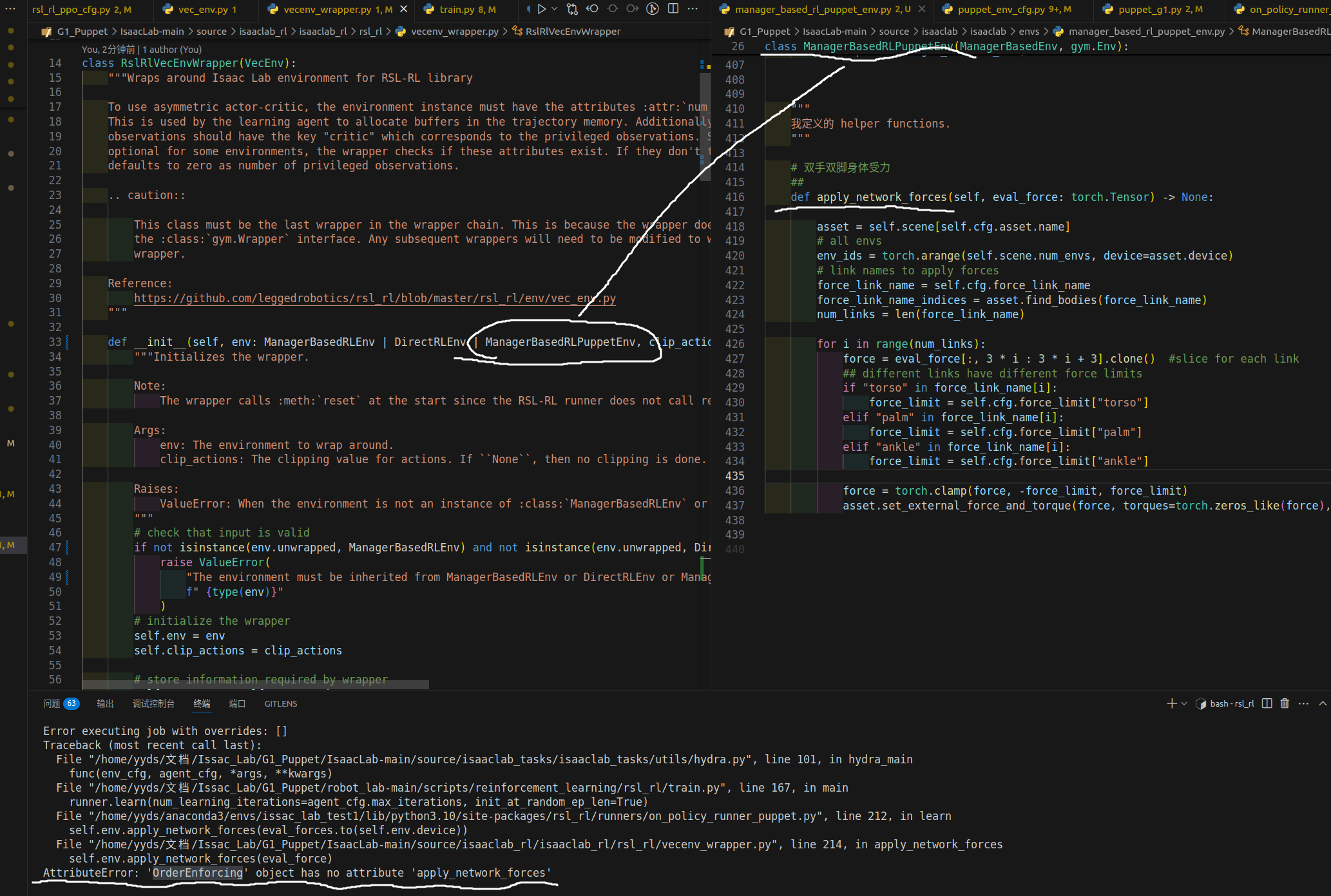
Task: Run the Python file with play button
Action: pos(542,9)
